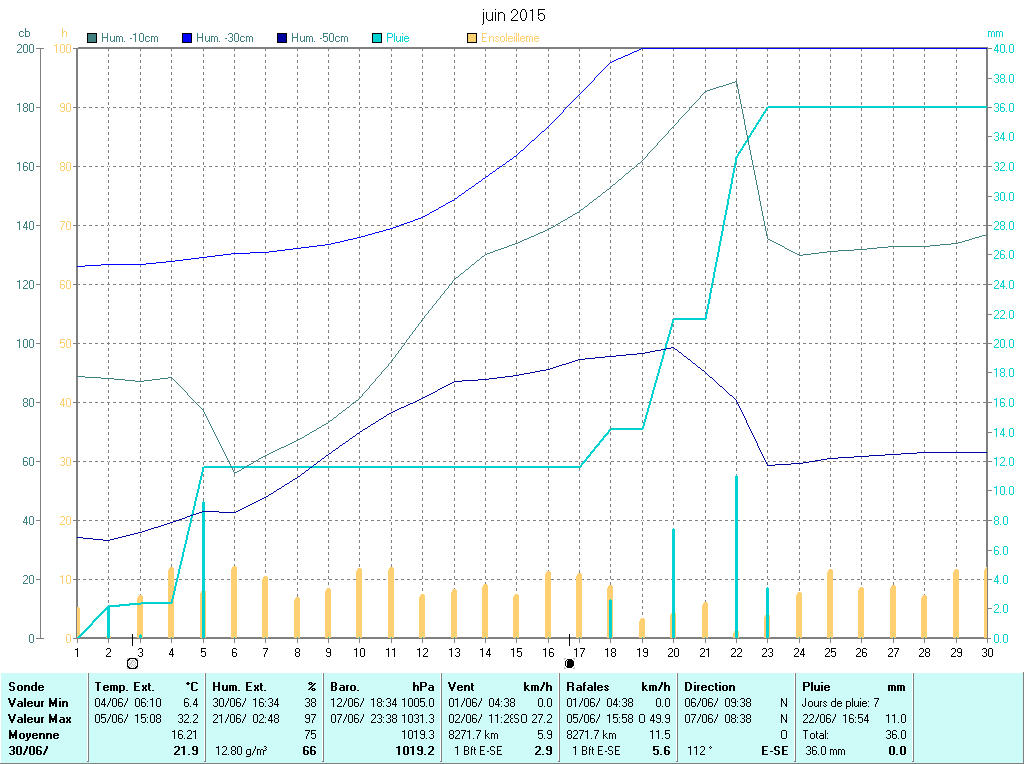1024x764 pixels.
Task: Click the Pluie legend color box
Action: click(377, 38)
